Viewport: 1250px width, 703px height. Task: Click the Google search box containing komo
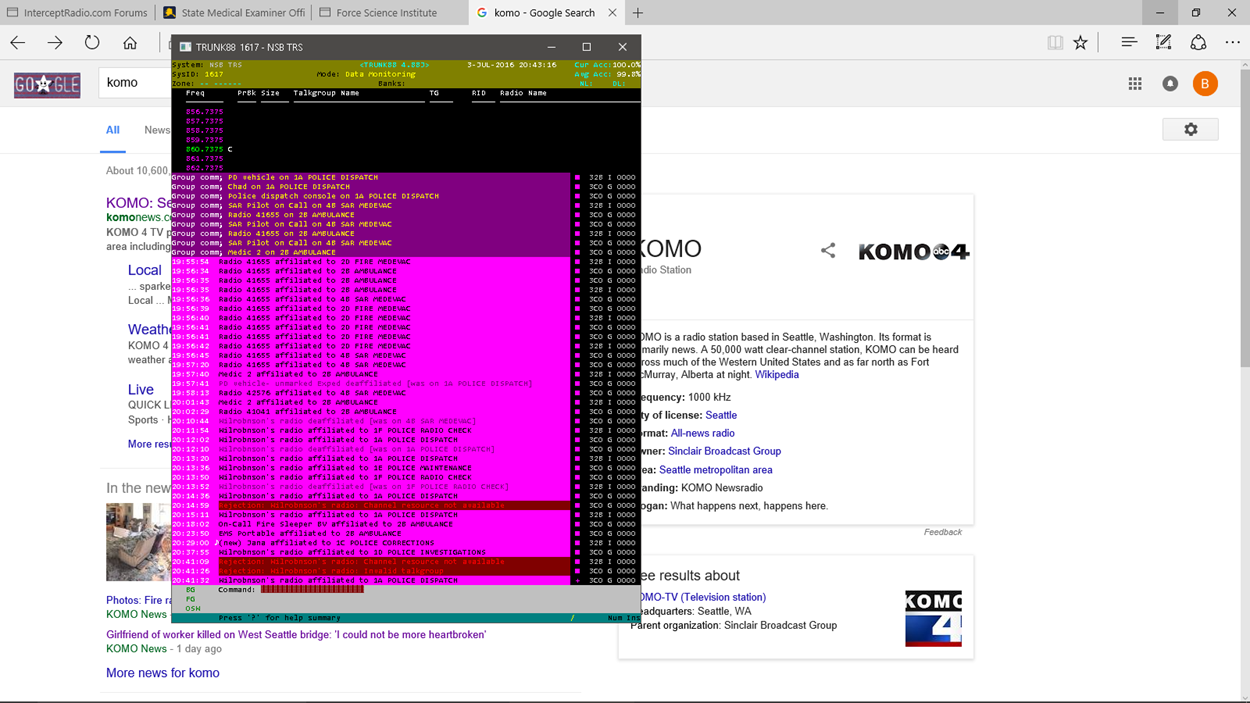[134, 82]
